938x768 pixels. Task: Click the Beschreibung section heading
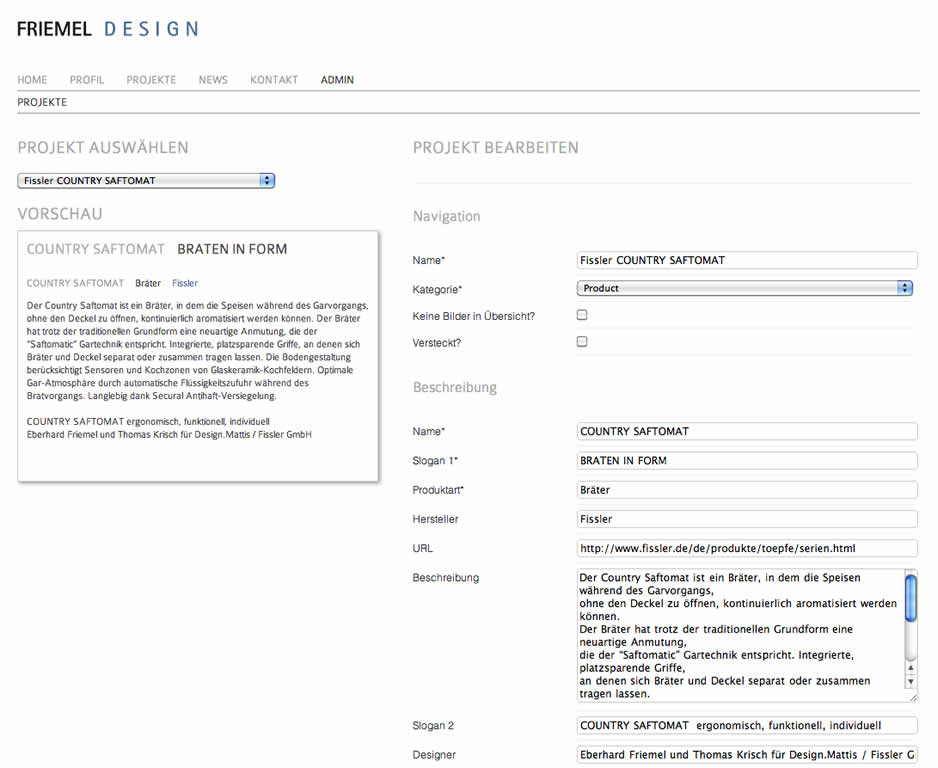point(455,388)
